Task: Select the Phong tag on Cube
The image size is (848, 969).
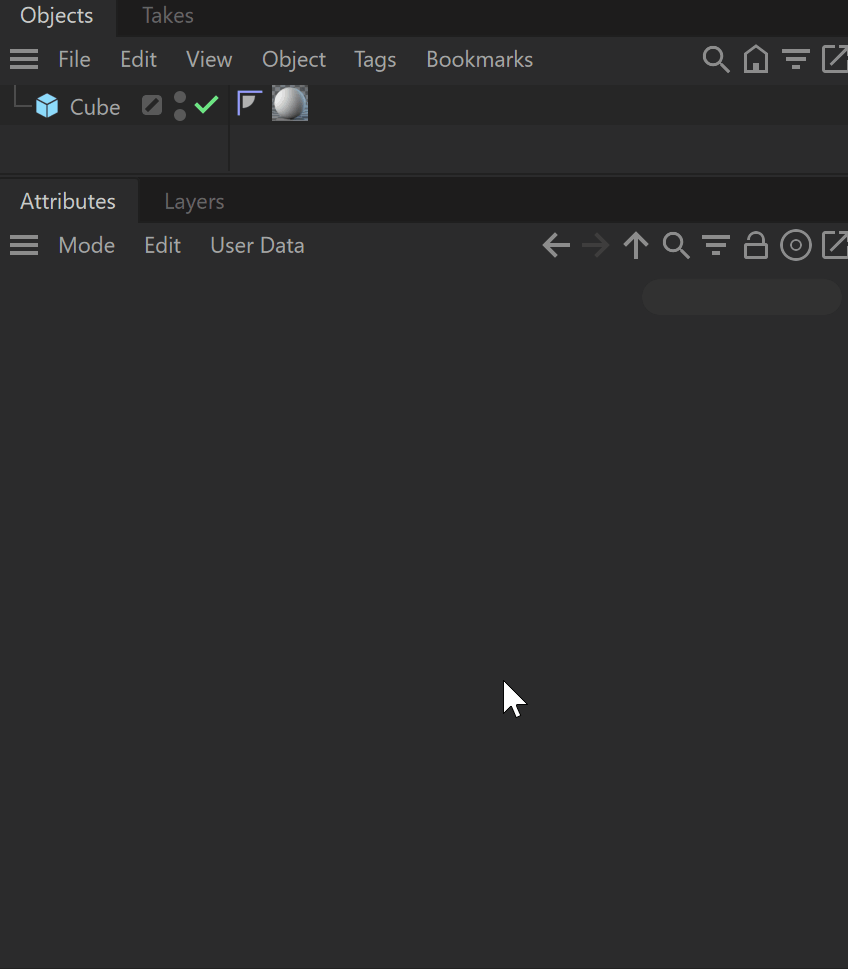Action: tap(249, 103)
